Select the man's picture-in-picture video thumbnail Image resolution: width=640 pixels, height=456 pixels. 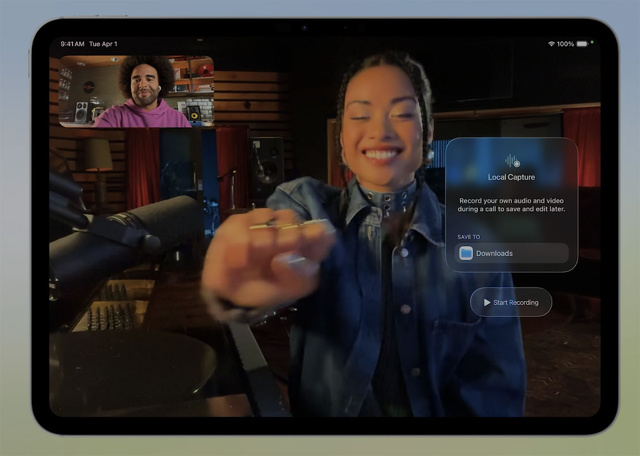[136, 92]
